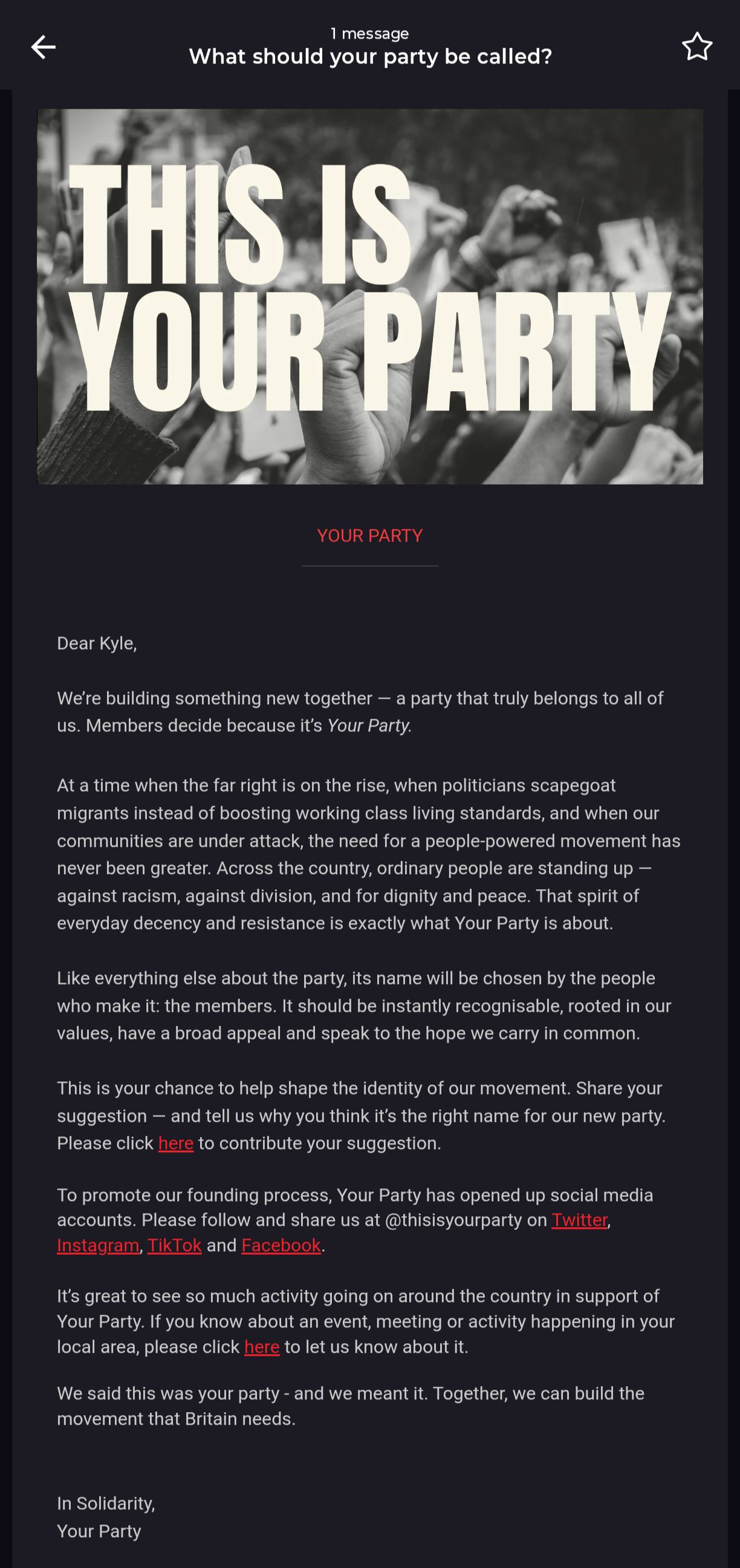Tap the italic 'Your Party.' text
Image resolution: width=740 pixels, height=1568 pixels.
369,725
